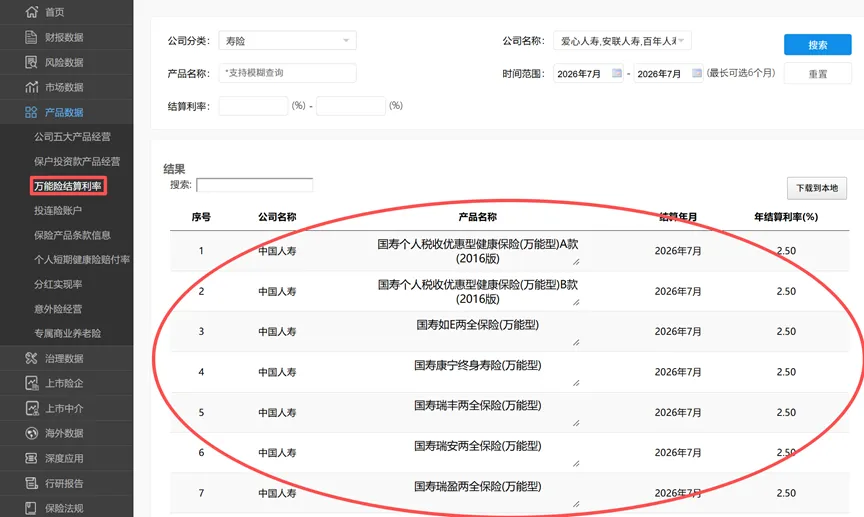Click the 2026年7月 date in row 5
864x517 pixels.
click(x=678, y=412)
